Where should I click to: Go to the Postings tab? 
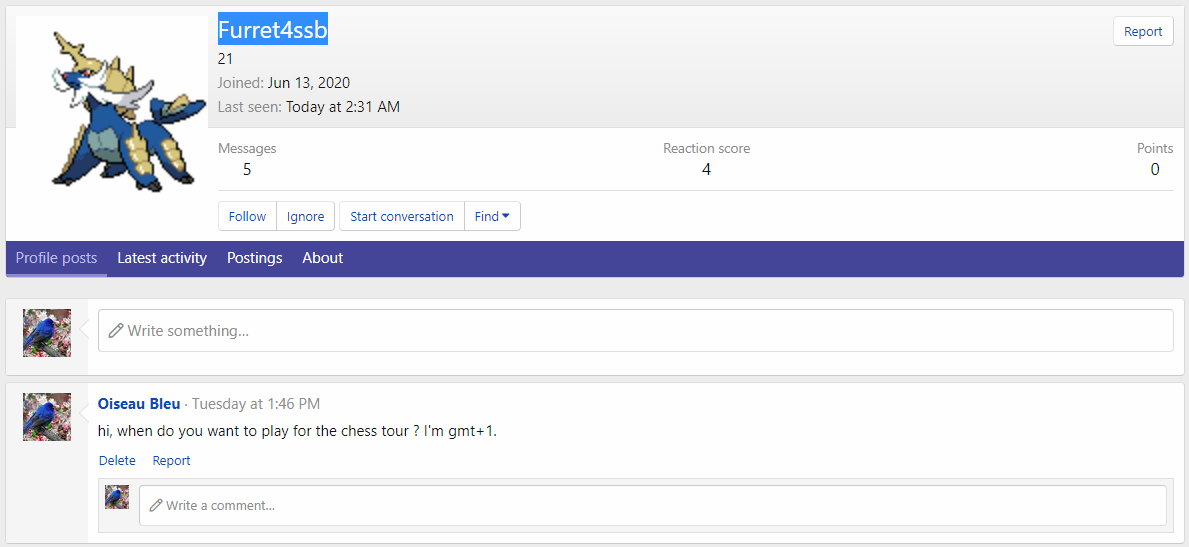click(x=254, y=258)
